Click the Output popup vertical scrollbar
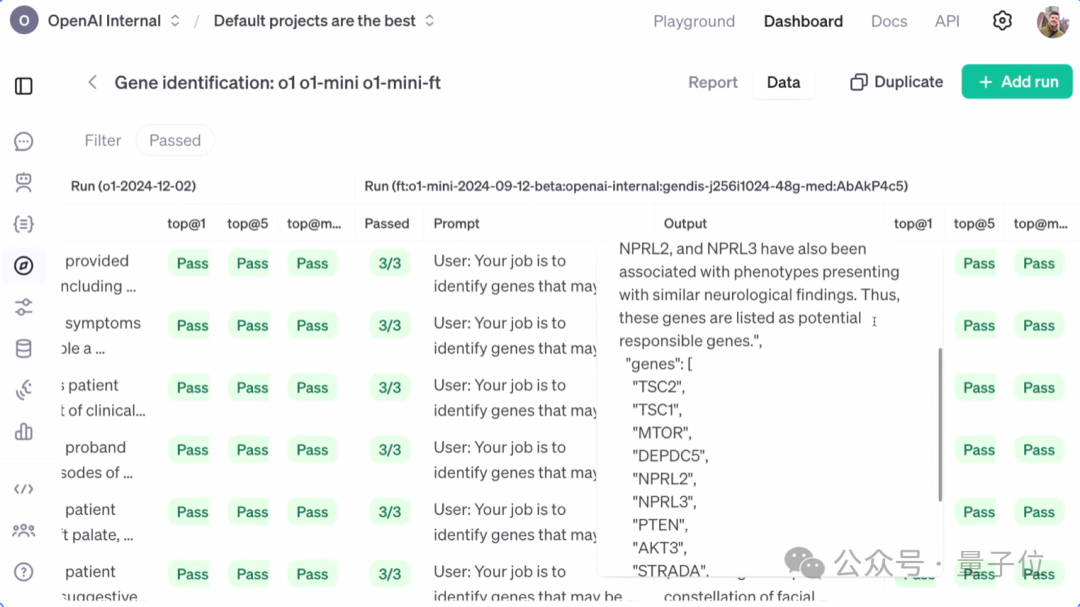 point(939,424)
